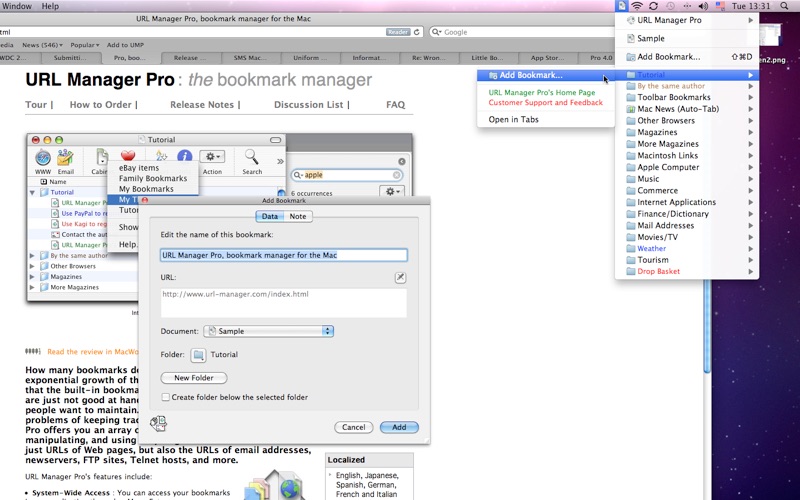Click the eyedropper icon next to URL
The width and height of the screenshot is (800, 500).
[x=401, y=277]
